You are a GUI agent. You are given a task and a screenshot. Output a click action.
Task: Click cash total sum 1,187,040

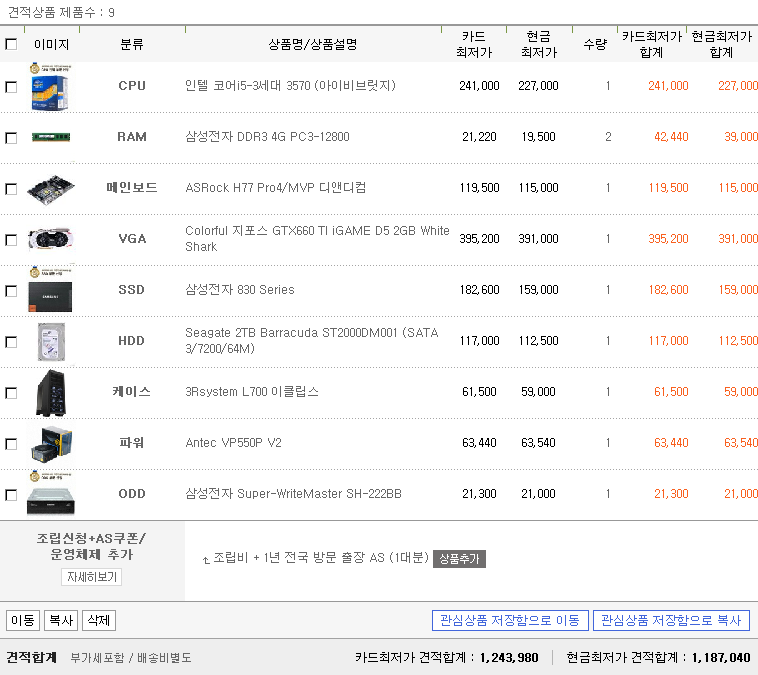(x=721, y=658)
